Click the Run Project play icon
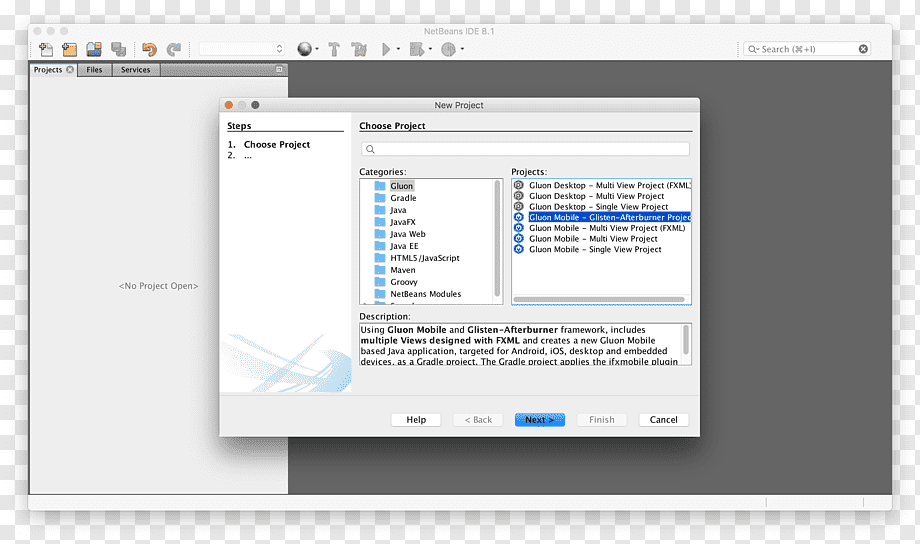This screenshot has height=544, width=920. tap(386, 49)
